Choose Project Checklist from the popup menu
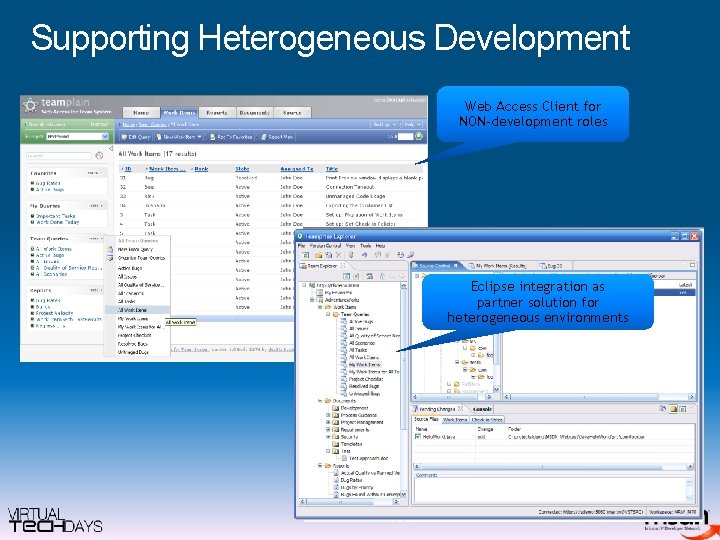The image size is (720, 540). pyautogui.click(x=135, y=335)
